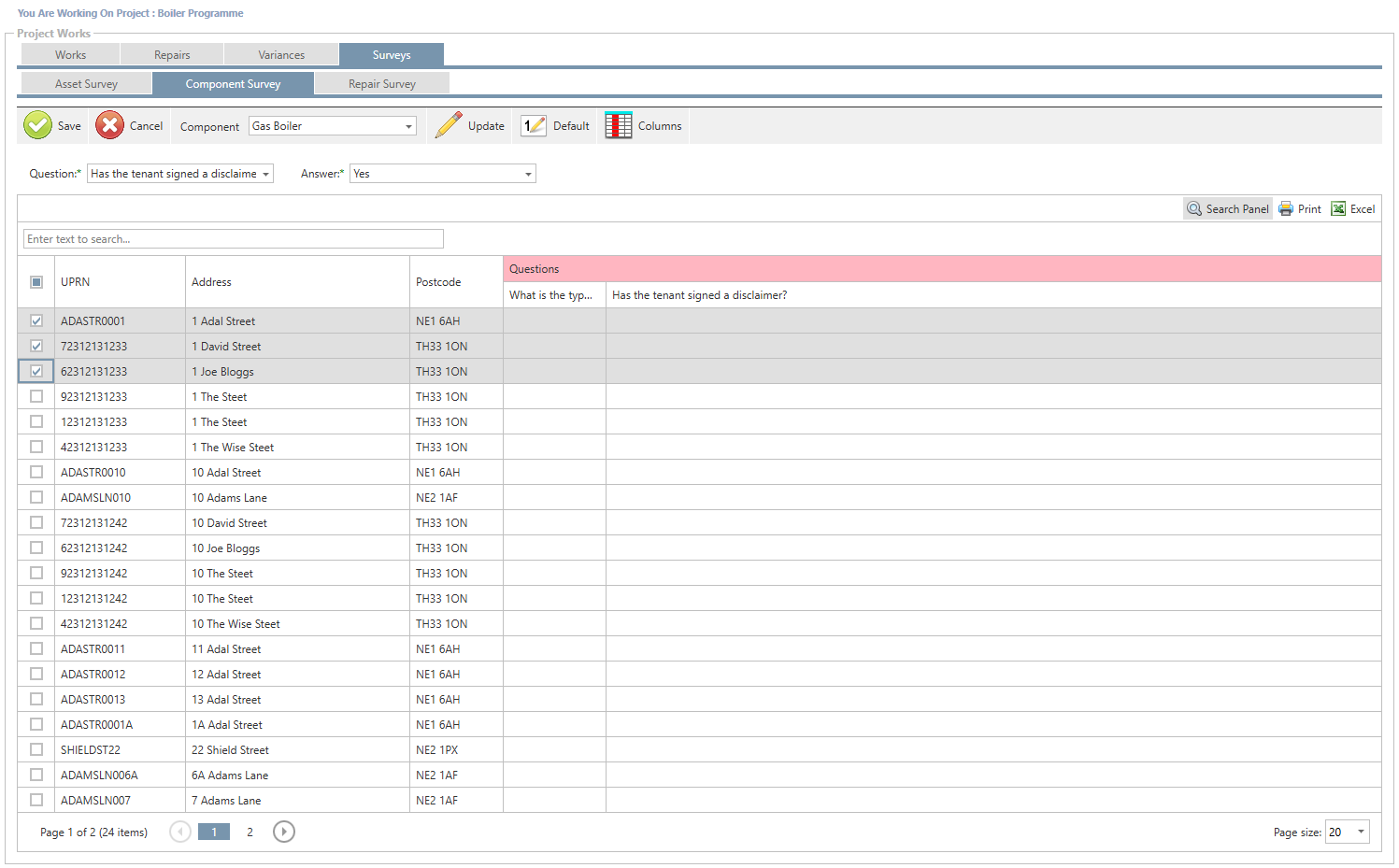This screenshot has height=868, width=1399.
Task: Export grid using the Excel icon
Action: click(1338, 209)
